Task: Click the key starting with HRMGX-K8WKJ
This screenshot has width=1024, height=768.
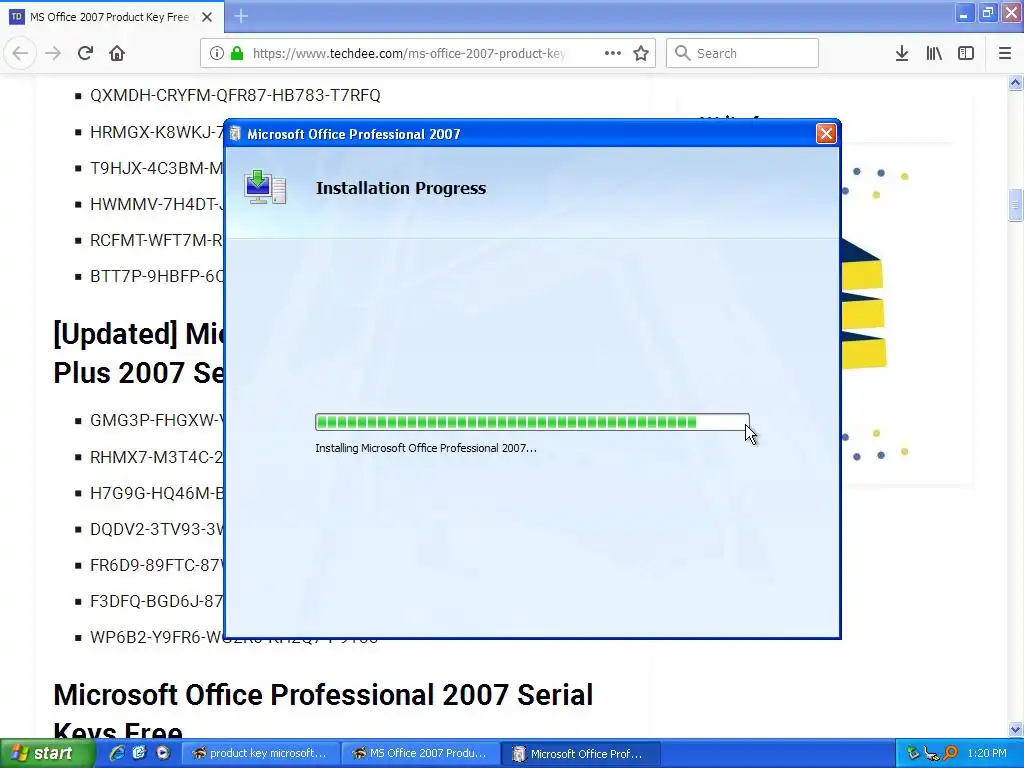Action: (x=157, y=132)
